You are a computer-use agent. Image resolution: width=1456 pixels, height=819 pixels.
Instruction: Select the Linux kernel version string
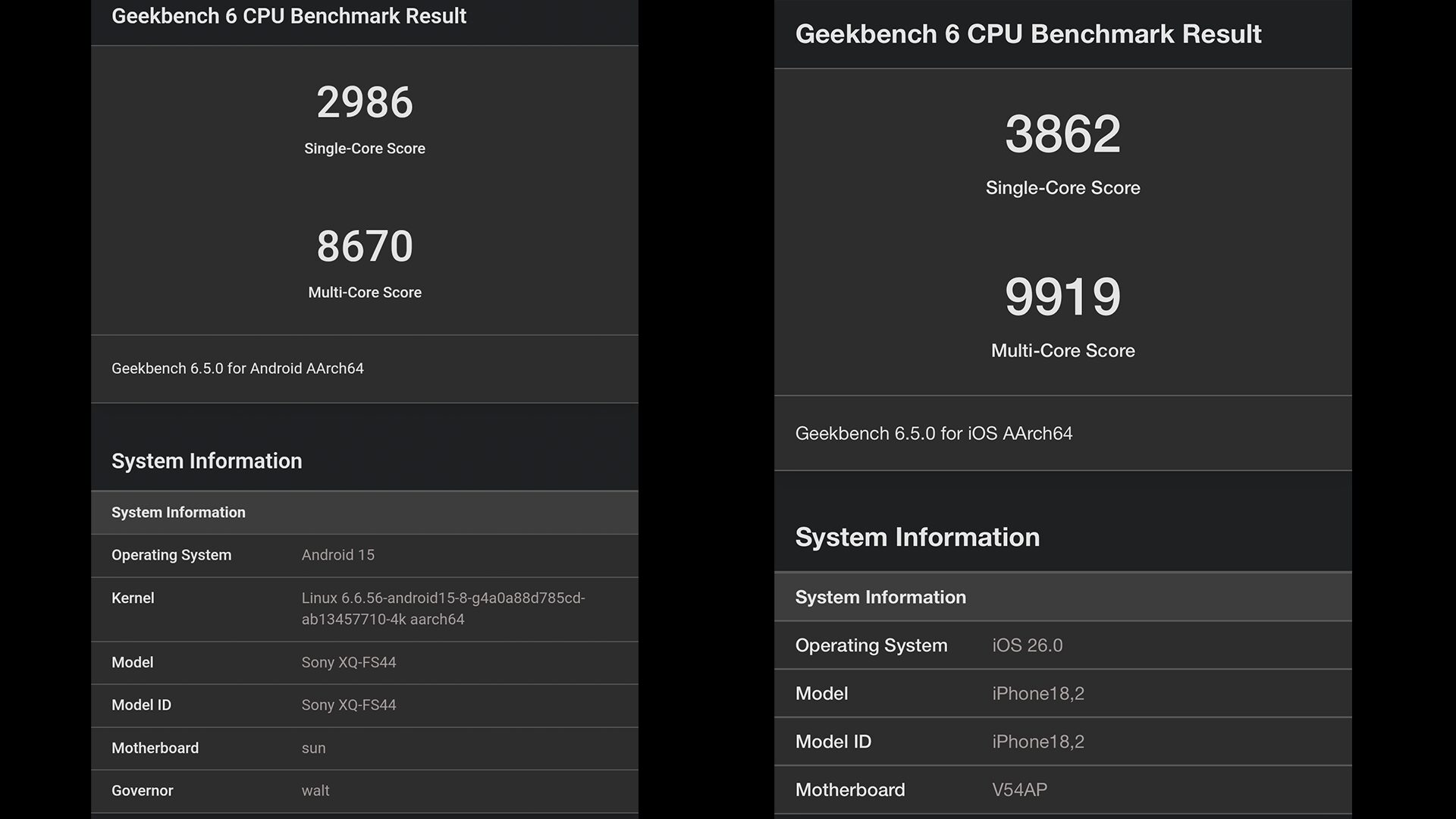click(443, 609)
